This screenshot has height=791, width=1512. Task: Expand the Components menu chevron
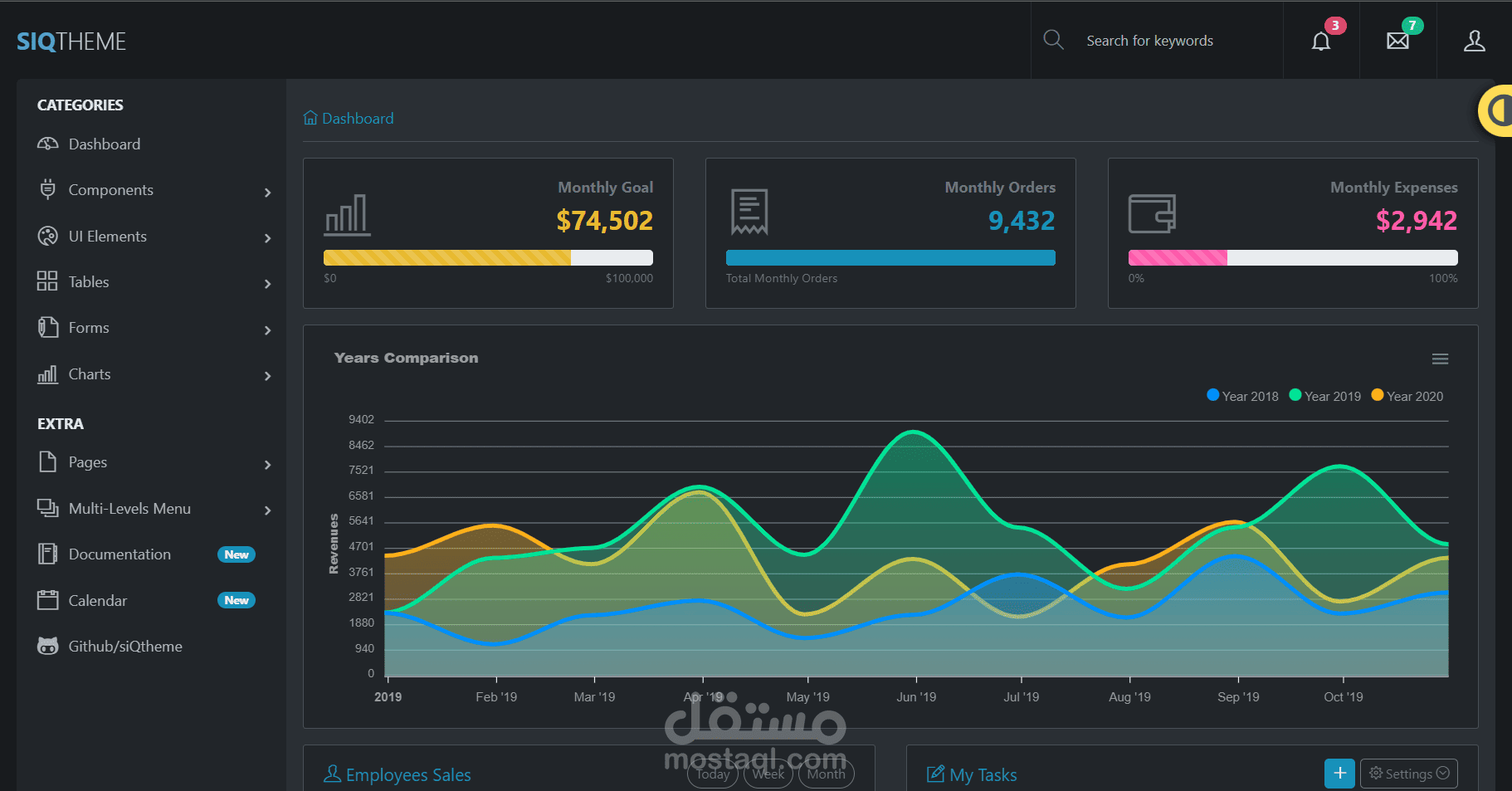click(x=267, y=192)
